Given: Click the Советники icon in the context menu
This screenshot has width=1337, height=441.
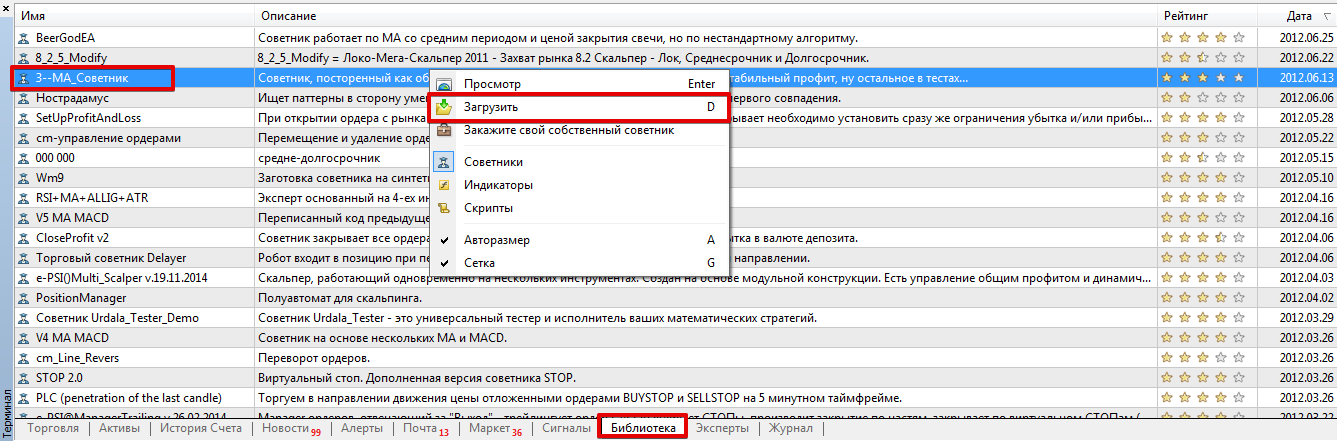Looking at the screenshot, I should coord(444,162).
